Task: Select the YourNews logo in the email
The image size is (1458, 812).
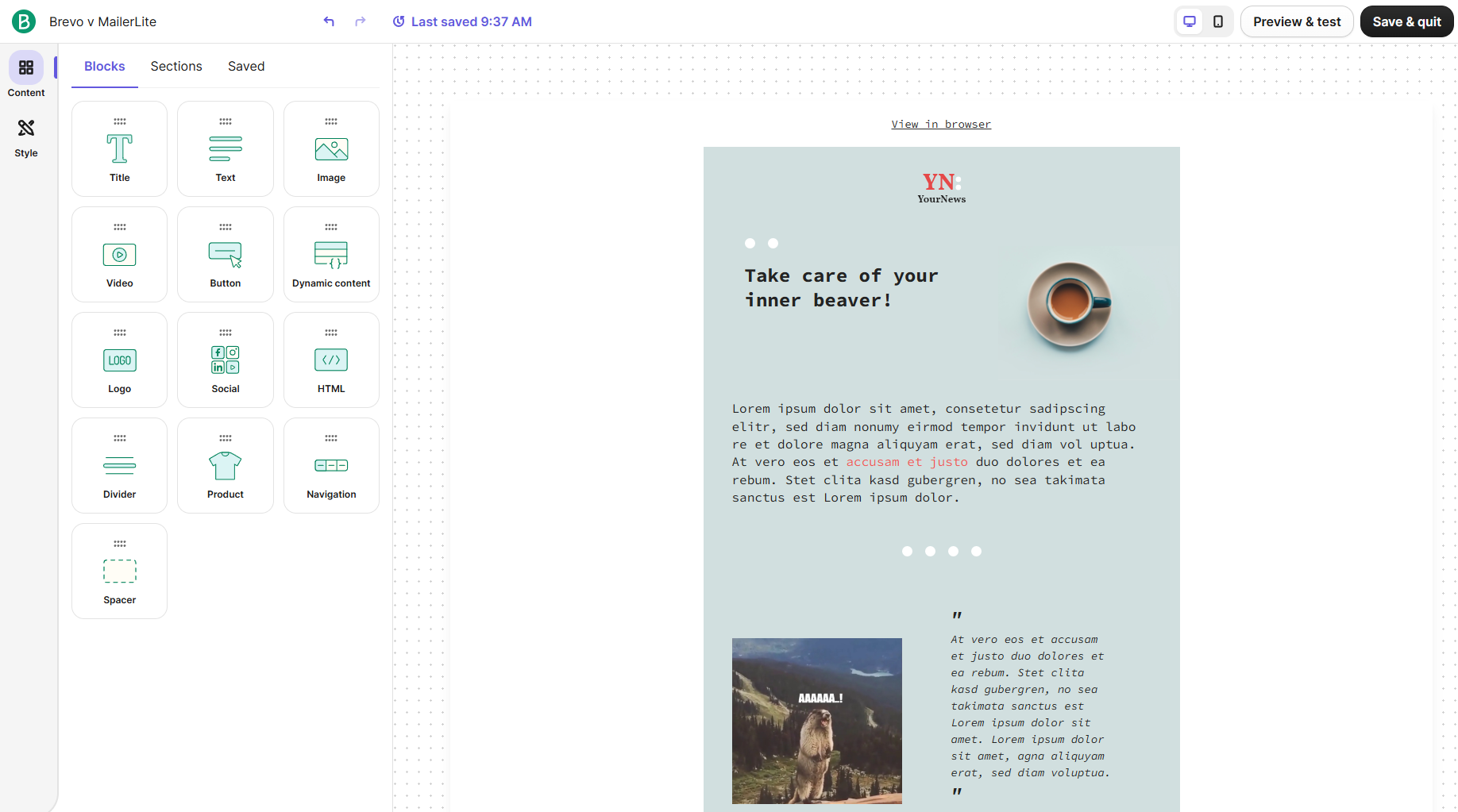Action: tap(942, 188)
